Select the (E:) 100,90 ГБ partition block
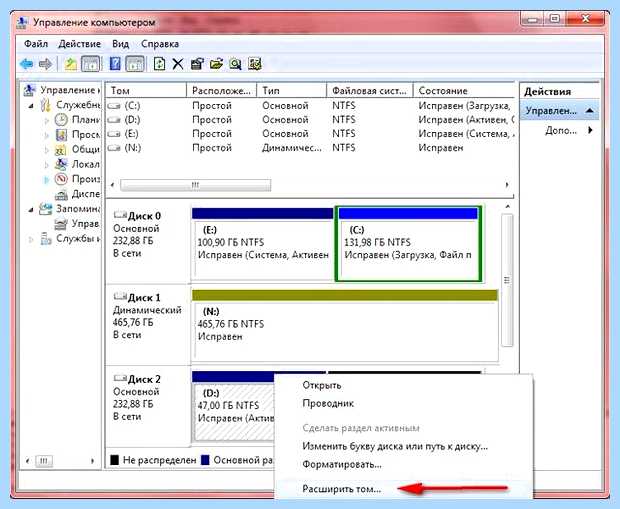Image resolution: width=620 pixels, height=509 pixels. [x=263, y=244]
